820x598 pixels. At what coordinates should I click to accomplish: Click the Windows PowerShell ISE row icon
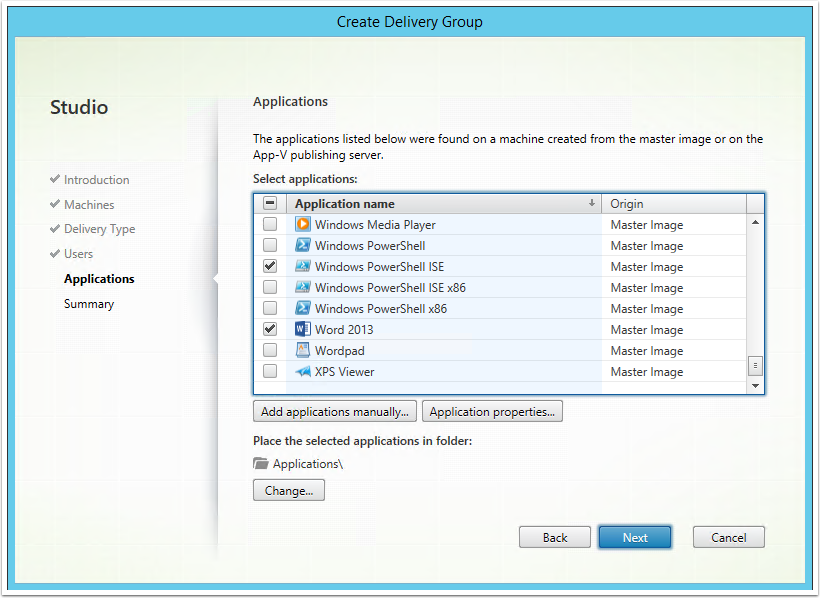(x=302, y=266)
